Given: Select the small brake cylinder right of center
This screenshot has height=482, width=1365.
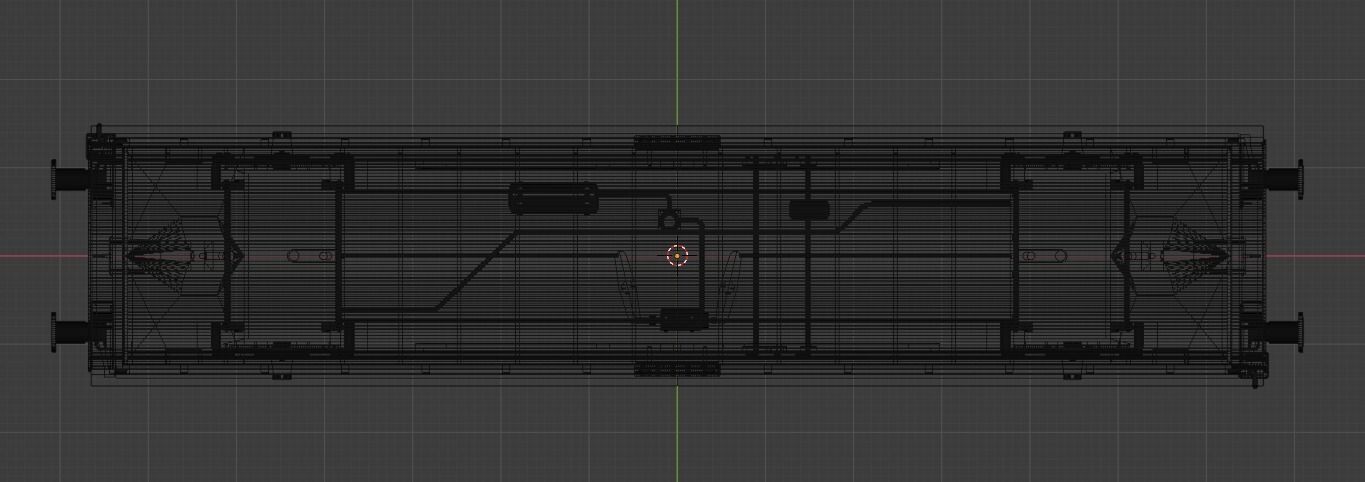Looking at the screenshot, I should (x=809, y=210).
